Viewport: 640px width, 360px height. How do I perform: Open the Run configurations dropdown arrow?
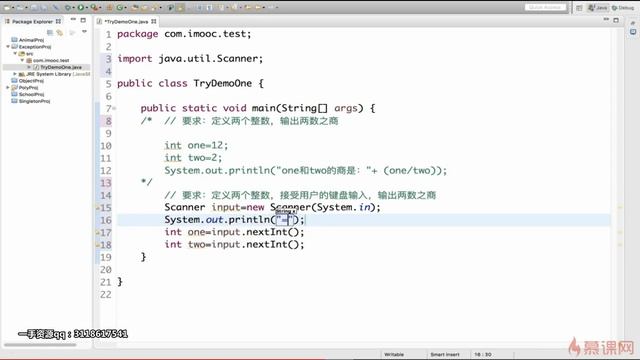[x=87, y=7]
